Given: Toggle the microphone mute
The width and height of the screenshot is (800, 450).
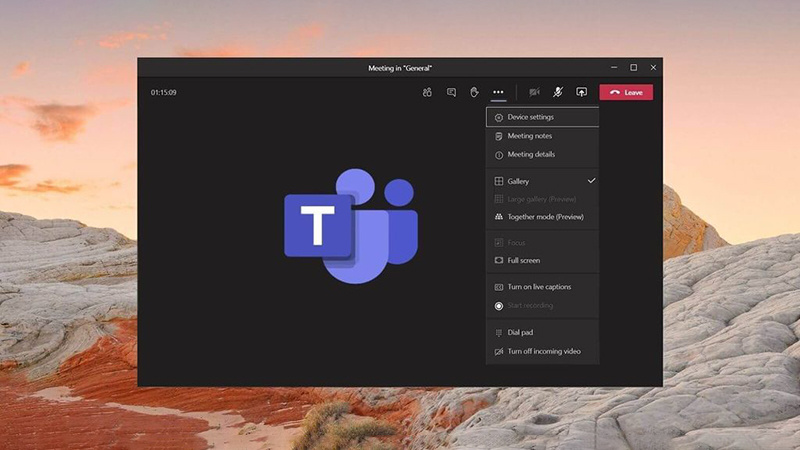Looking at the screenshot, I should coord(558,92).
